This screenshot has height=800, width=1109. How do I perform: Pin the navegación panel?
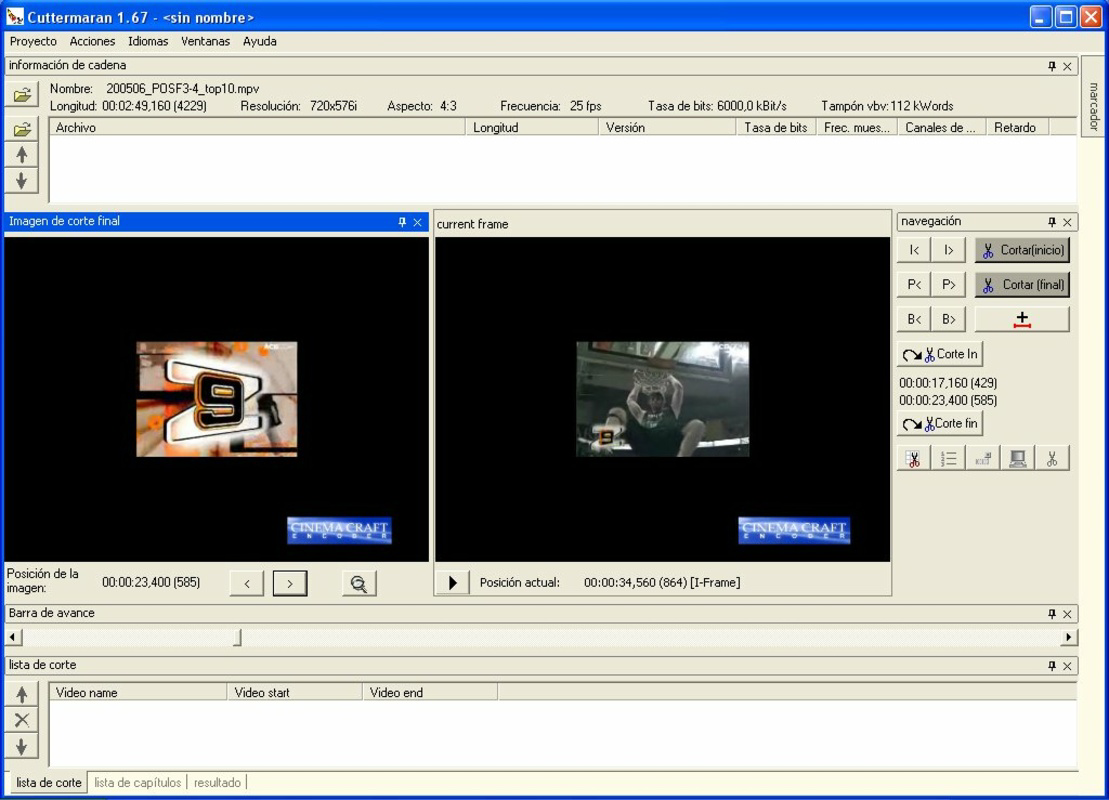[1052, 222]
